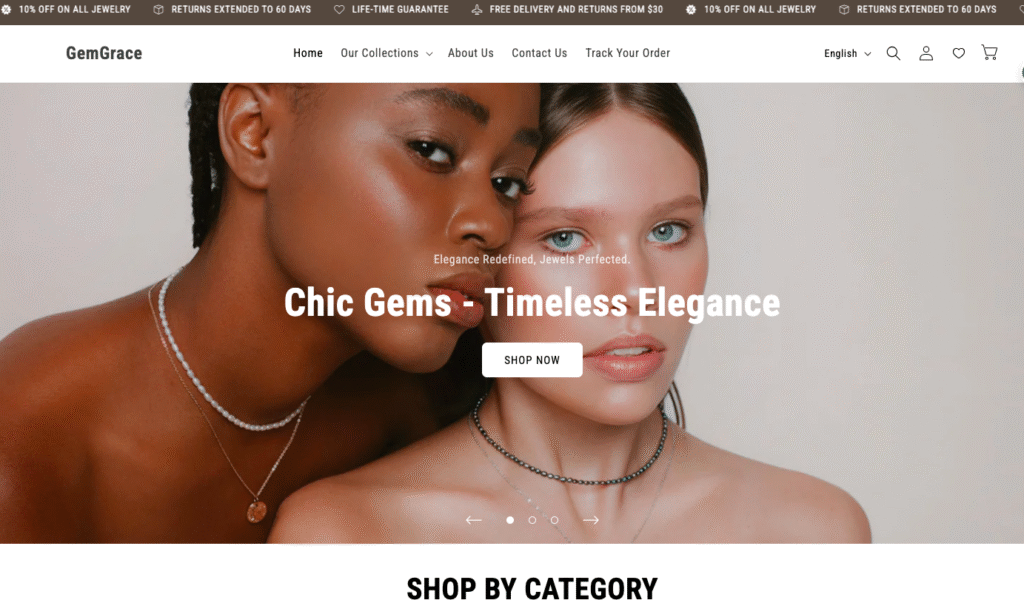This screenshot has width=1024, height=600.
Task: Open the Track Your Order link
Action: [627, 54]
